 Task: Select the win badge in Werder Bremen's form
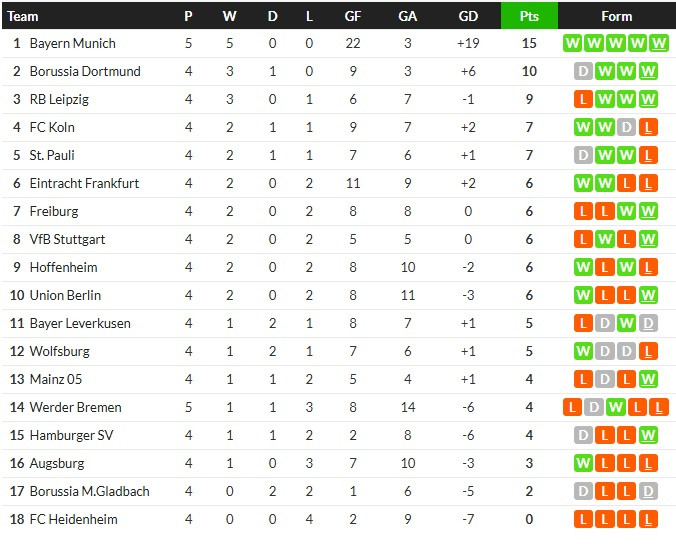coord(616,407)
